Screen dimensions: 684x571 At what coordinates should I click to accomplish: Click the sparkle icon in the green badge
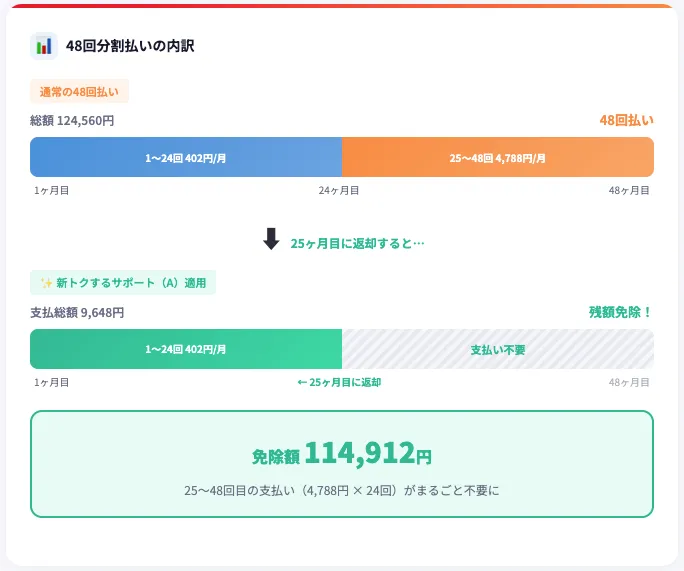pyautogui.click(x=46, y=283)
